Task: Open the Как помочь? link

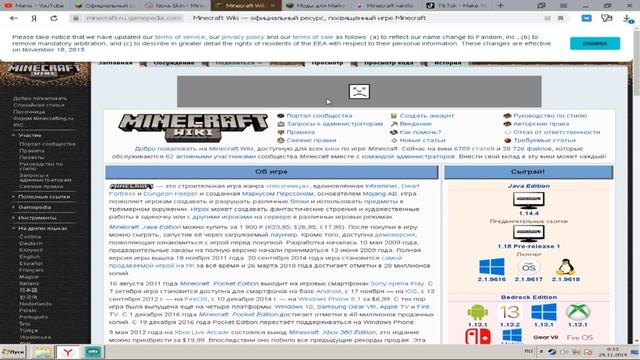Action: point(420,132)
